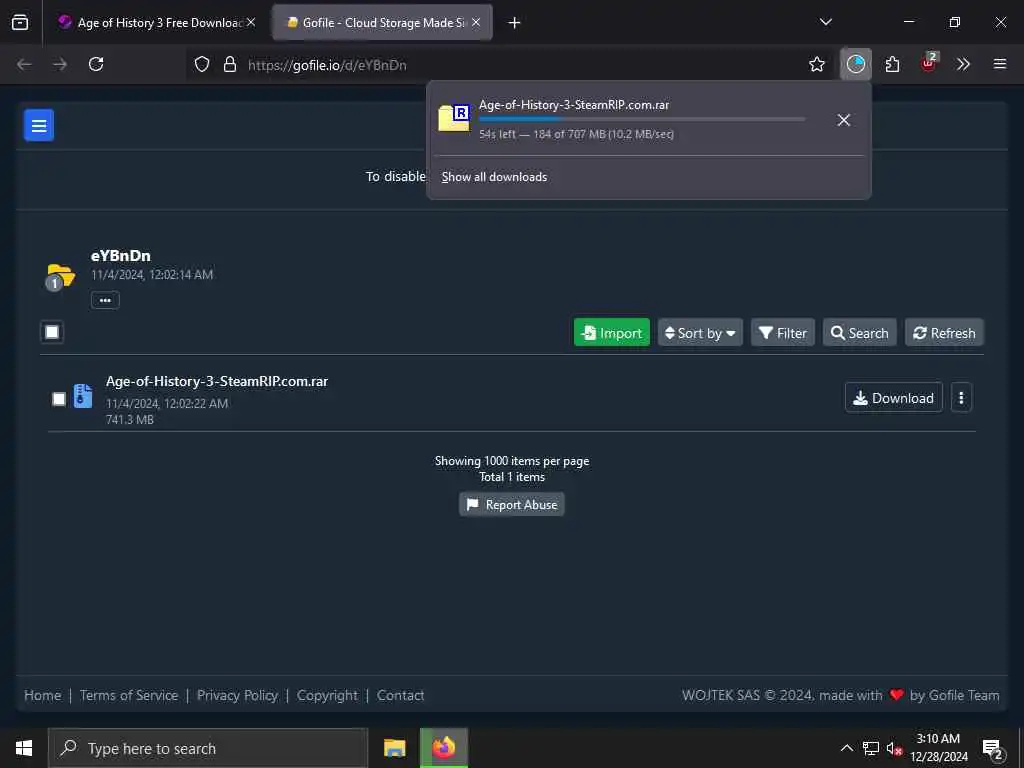Open the Gofile hamburger sidebar menu
Viewport: 1024px width, 768px height.
tap(39, 125)
